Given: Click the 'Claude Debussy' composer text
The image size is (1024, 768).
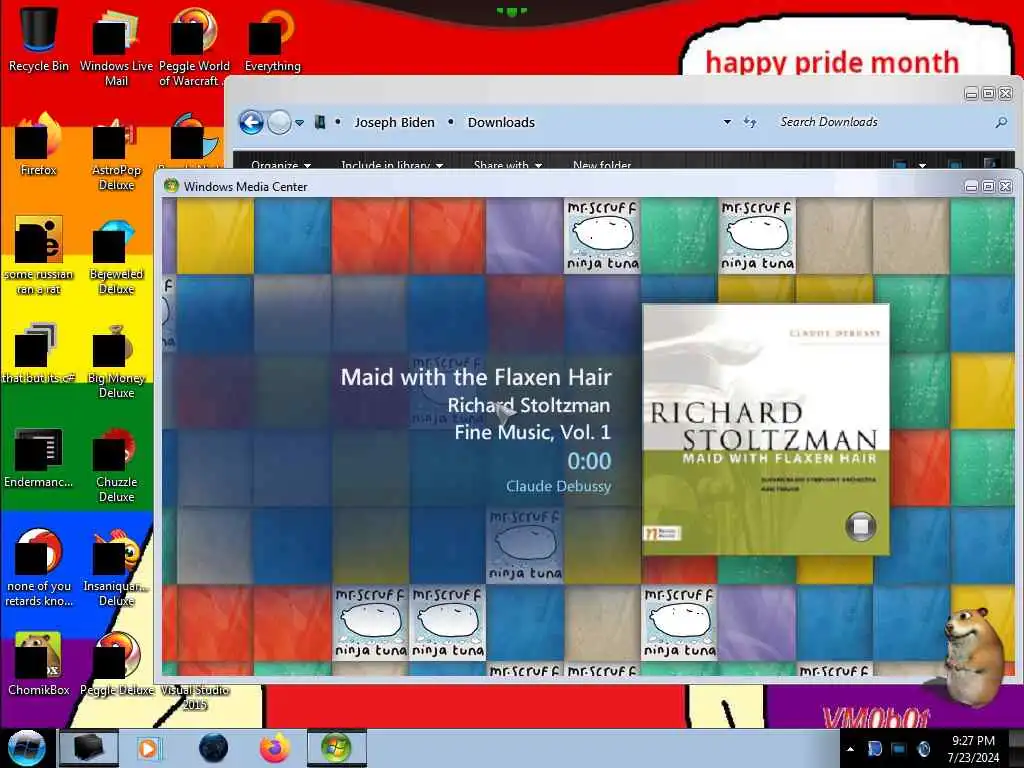Looking at the screenshot, I should click(558, 486).
